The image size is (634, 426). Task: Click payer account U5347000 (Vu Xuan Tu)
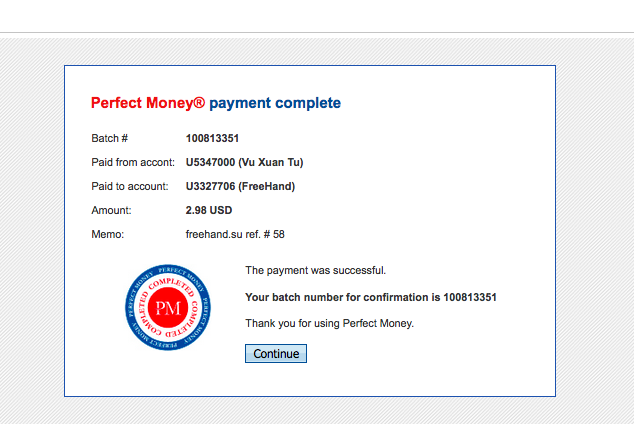pos(244,162)
